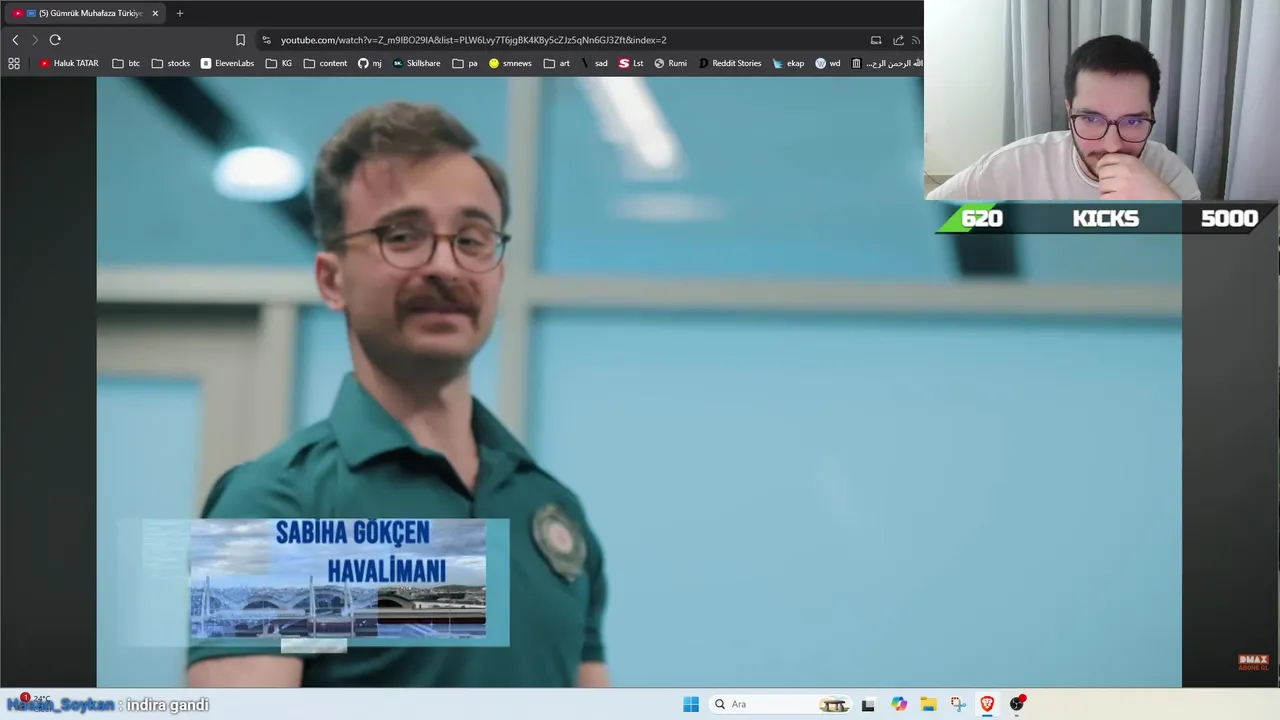This screenshot has height=720, width=1280.
Task: Open a new browser tab
Action: [x=180, y=13]
